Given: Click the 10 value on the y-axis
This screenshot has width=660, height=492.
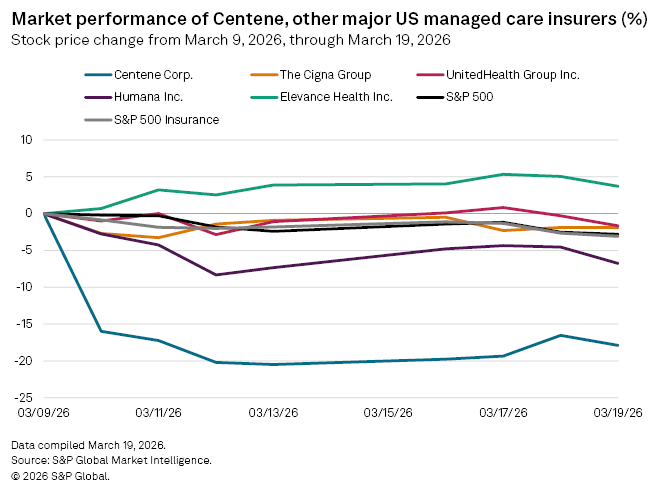Looking at the screenshot, I should click(x=28, y=140).
